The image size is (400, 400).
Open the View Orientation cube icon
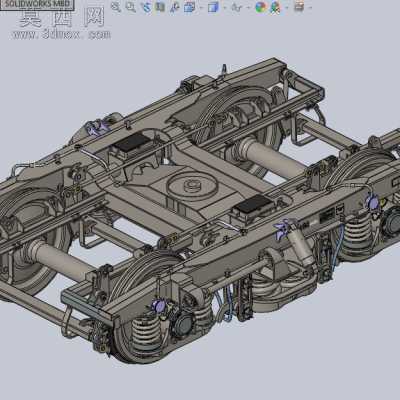click(190, 7)
